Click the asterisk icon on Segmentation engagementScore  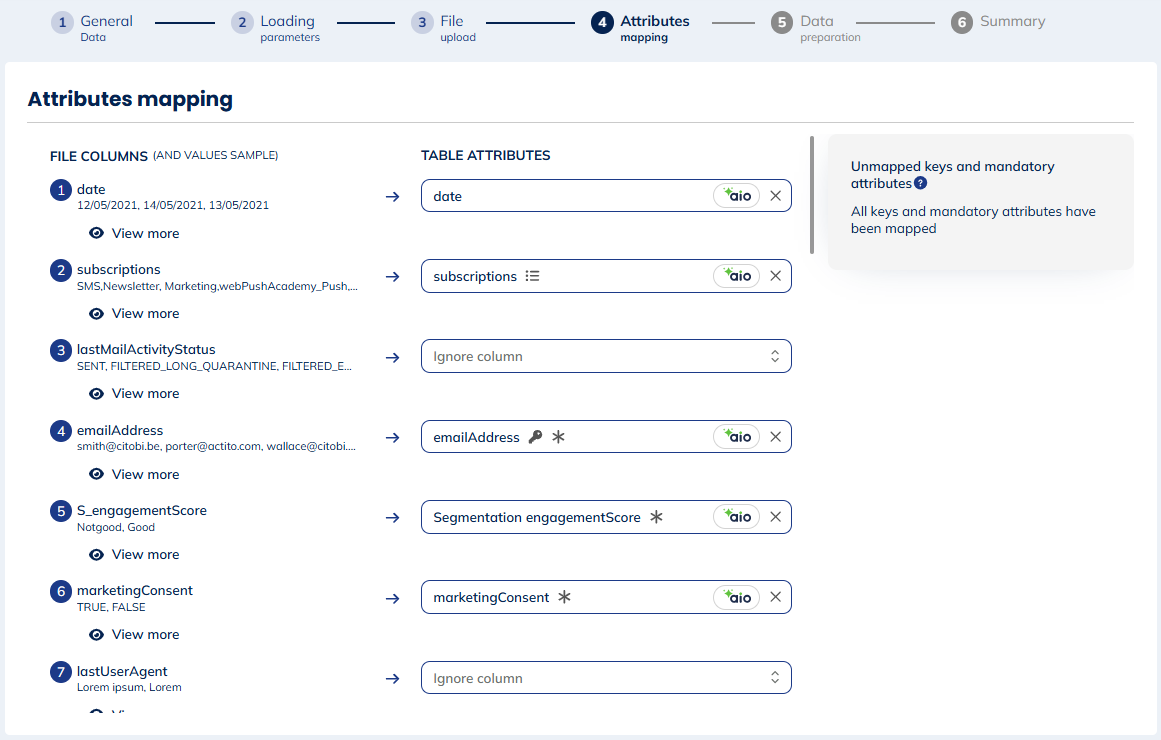pyautogui.click(x=656, y=516)
